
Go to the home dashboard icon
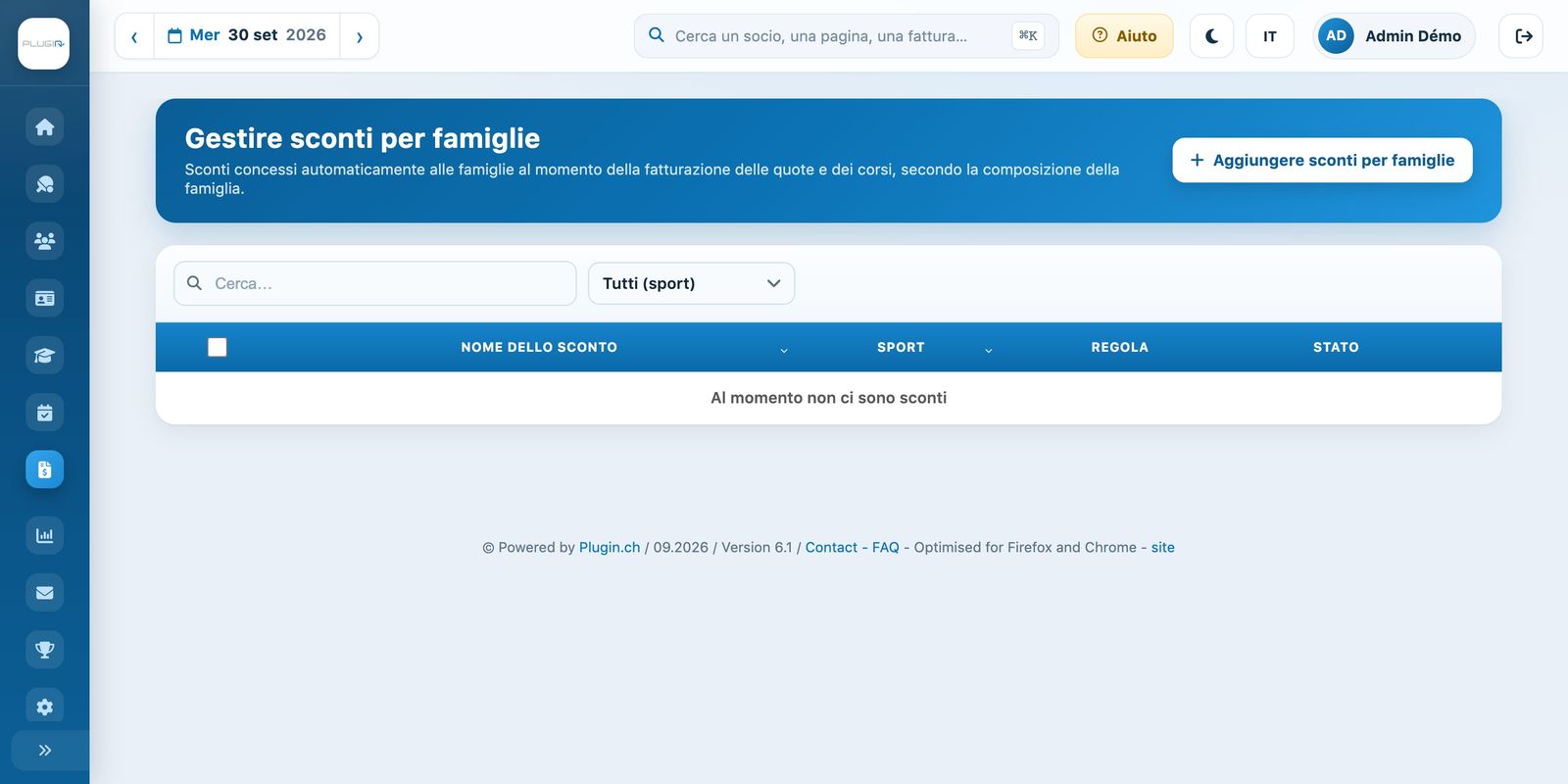(45, 127)
